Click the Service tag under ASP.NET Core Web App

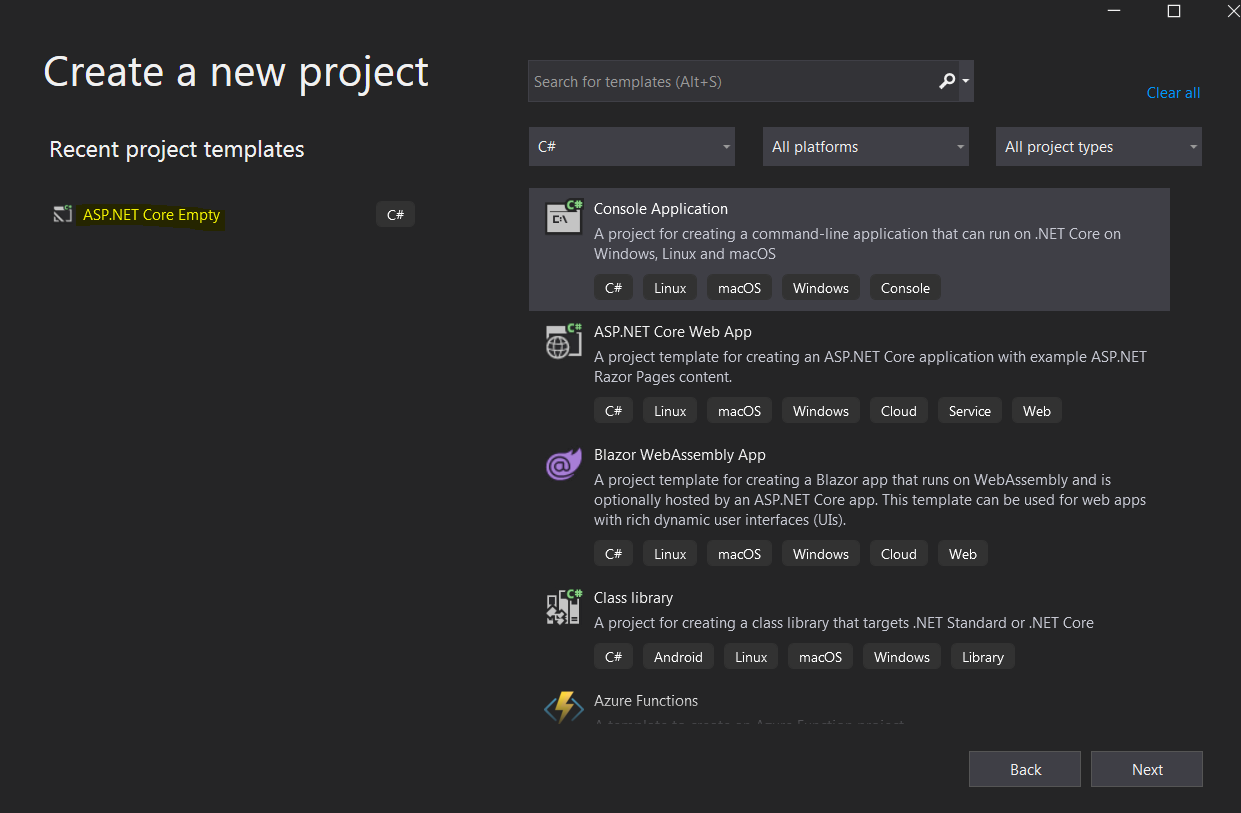[x=970, y=411]
